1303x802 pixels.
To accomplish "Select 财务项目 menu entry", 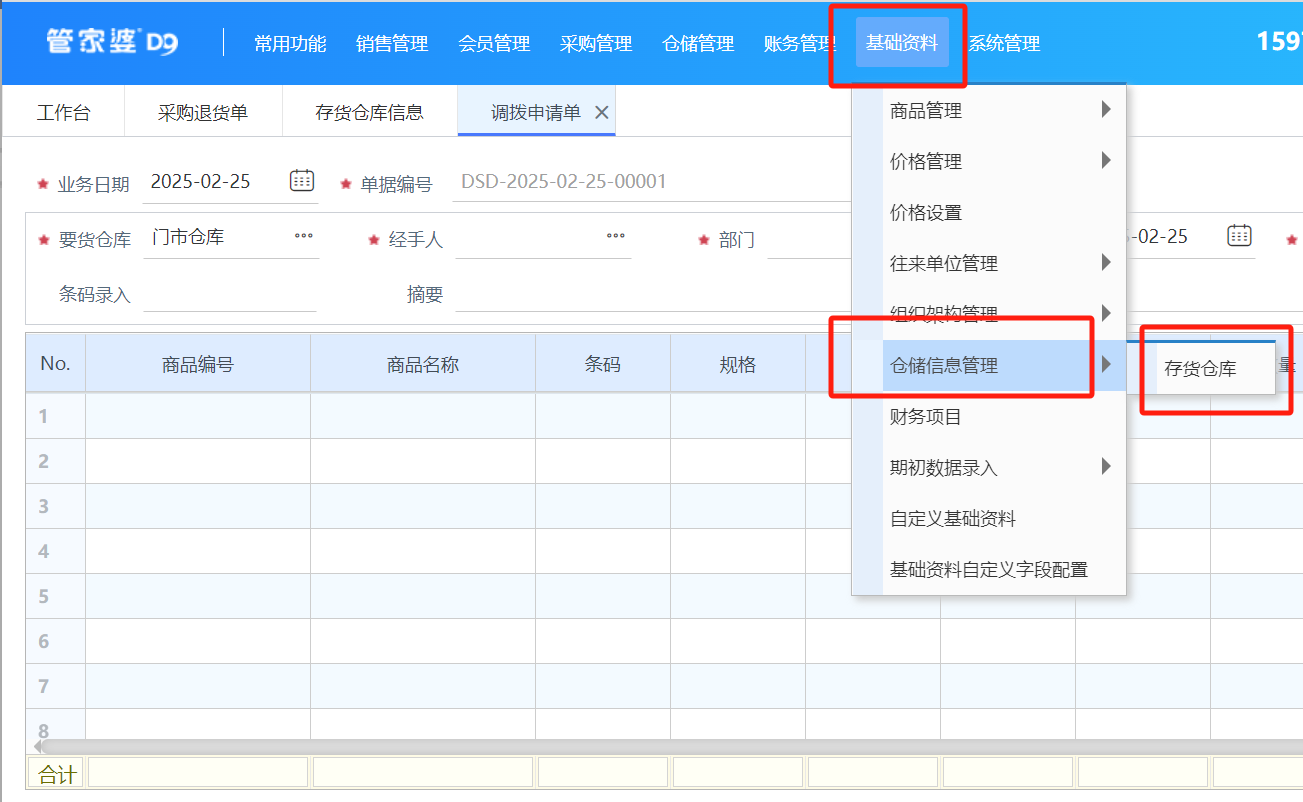I will [x=926, y=417].
